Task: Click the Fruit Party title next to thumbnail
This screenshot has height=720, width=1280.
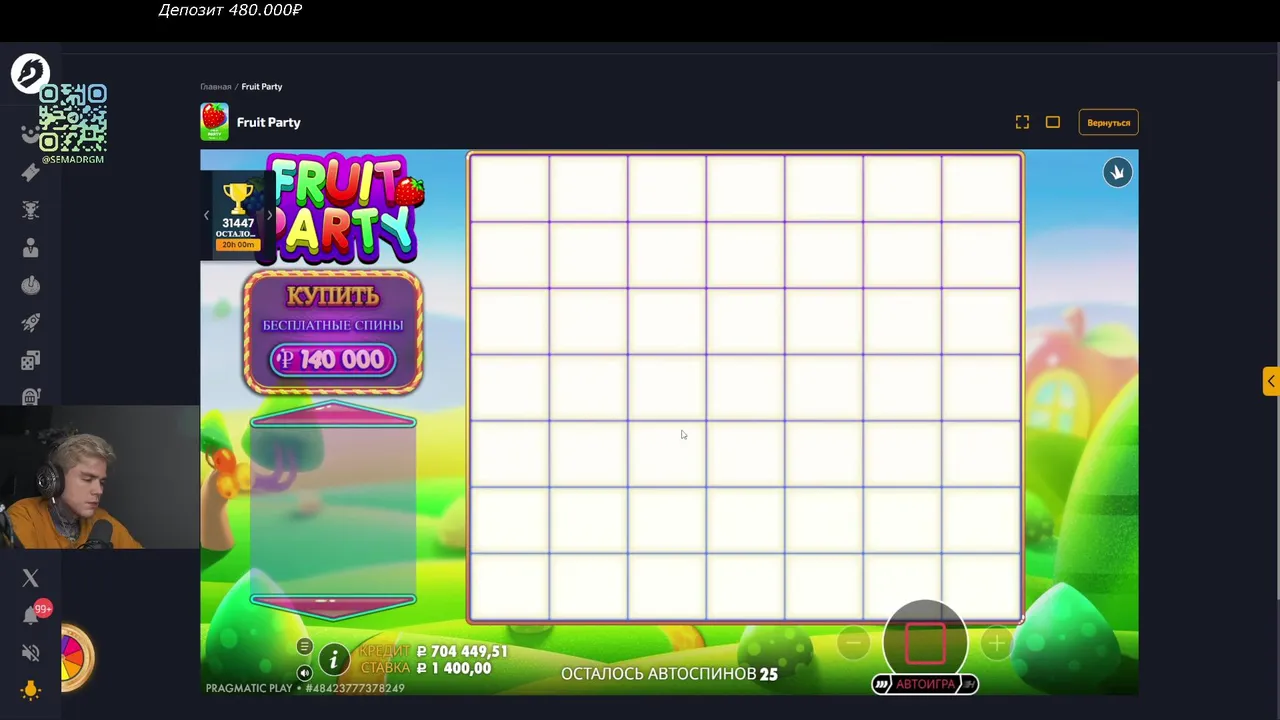Action: pos(269,122)
